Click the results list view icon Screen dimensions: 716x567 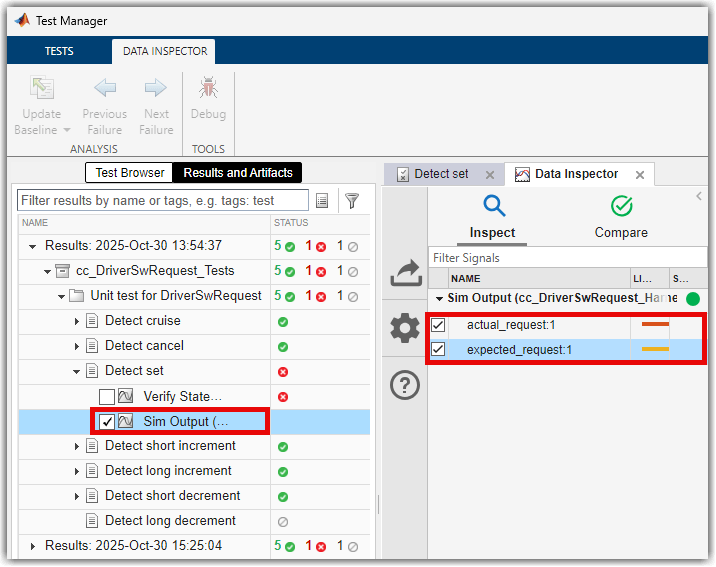322,200
